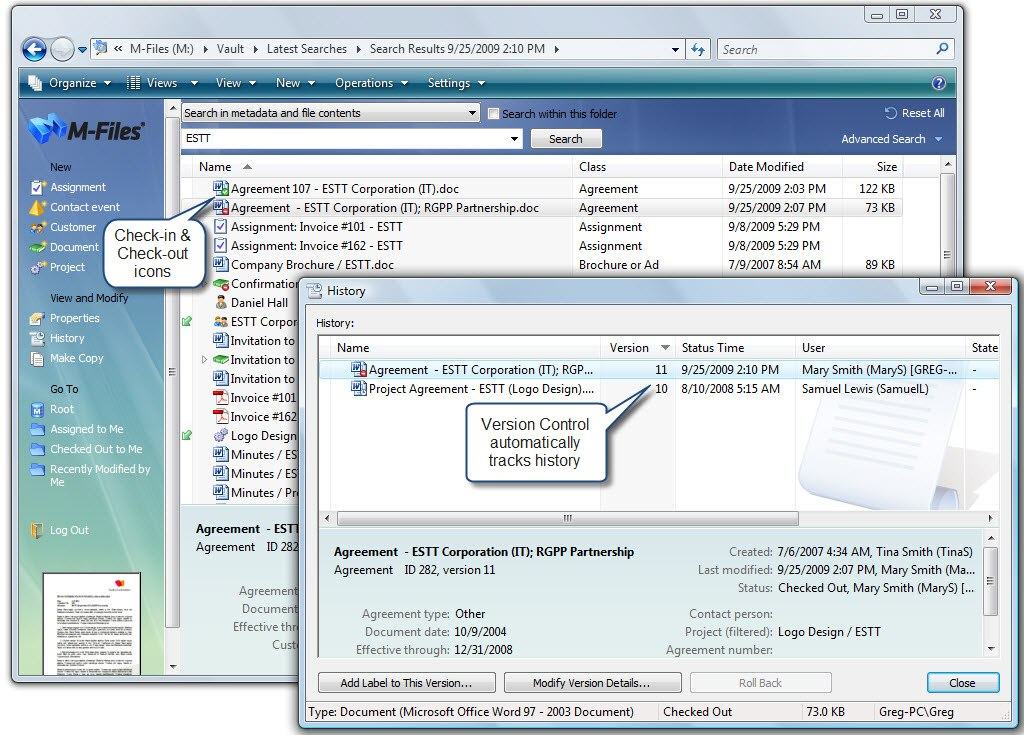The image size is (1024, 735).
Task: Open the Views dropdown menu
Action: pyautogui.click(x=162, y=83)
